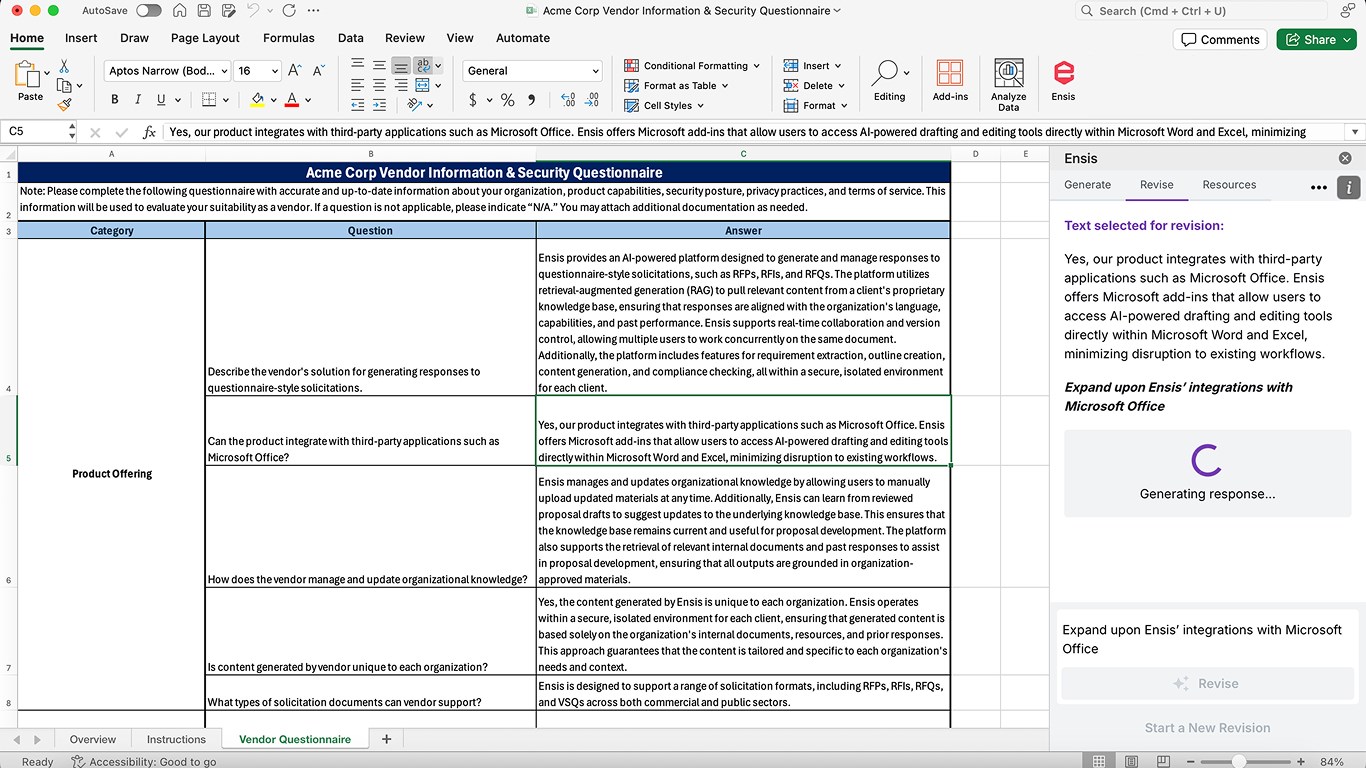Click the yellow fill color swatch
The height and width of the screenshot is (768, 1366).
coord(257,100)
